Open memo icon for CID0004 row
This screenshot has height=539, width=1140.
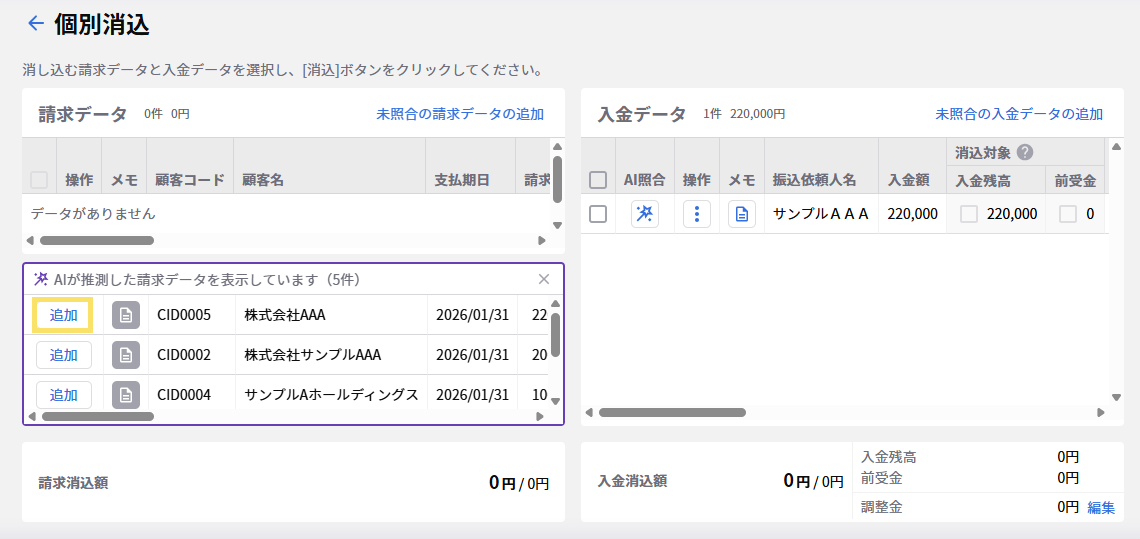[125, 395]
